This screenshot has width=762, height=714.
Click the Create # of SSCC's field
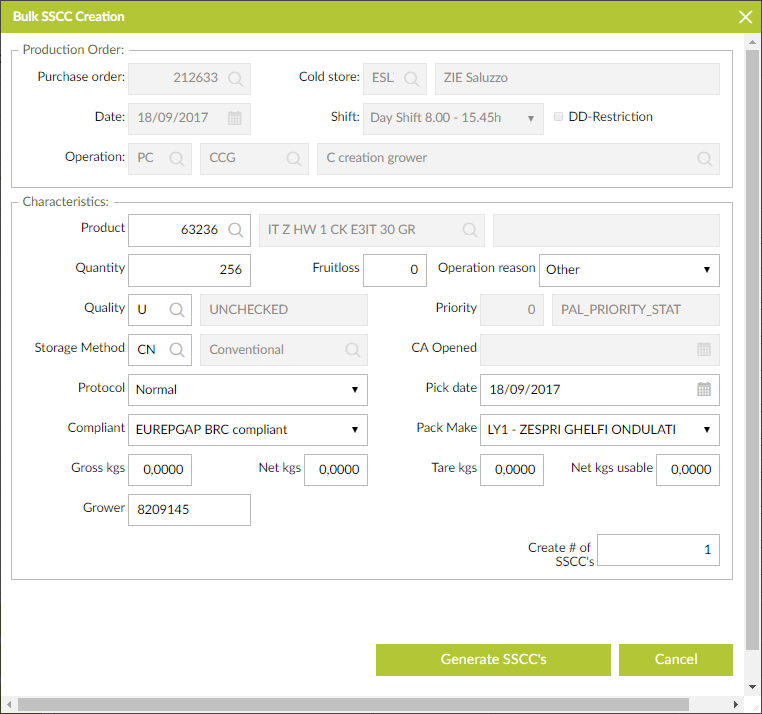pyautogui.click(x=658, y=550)
